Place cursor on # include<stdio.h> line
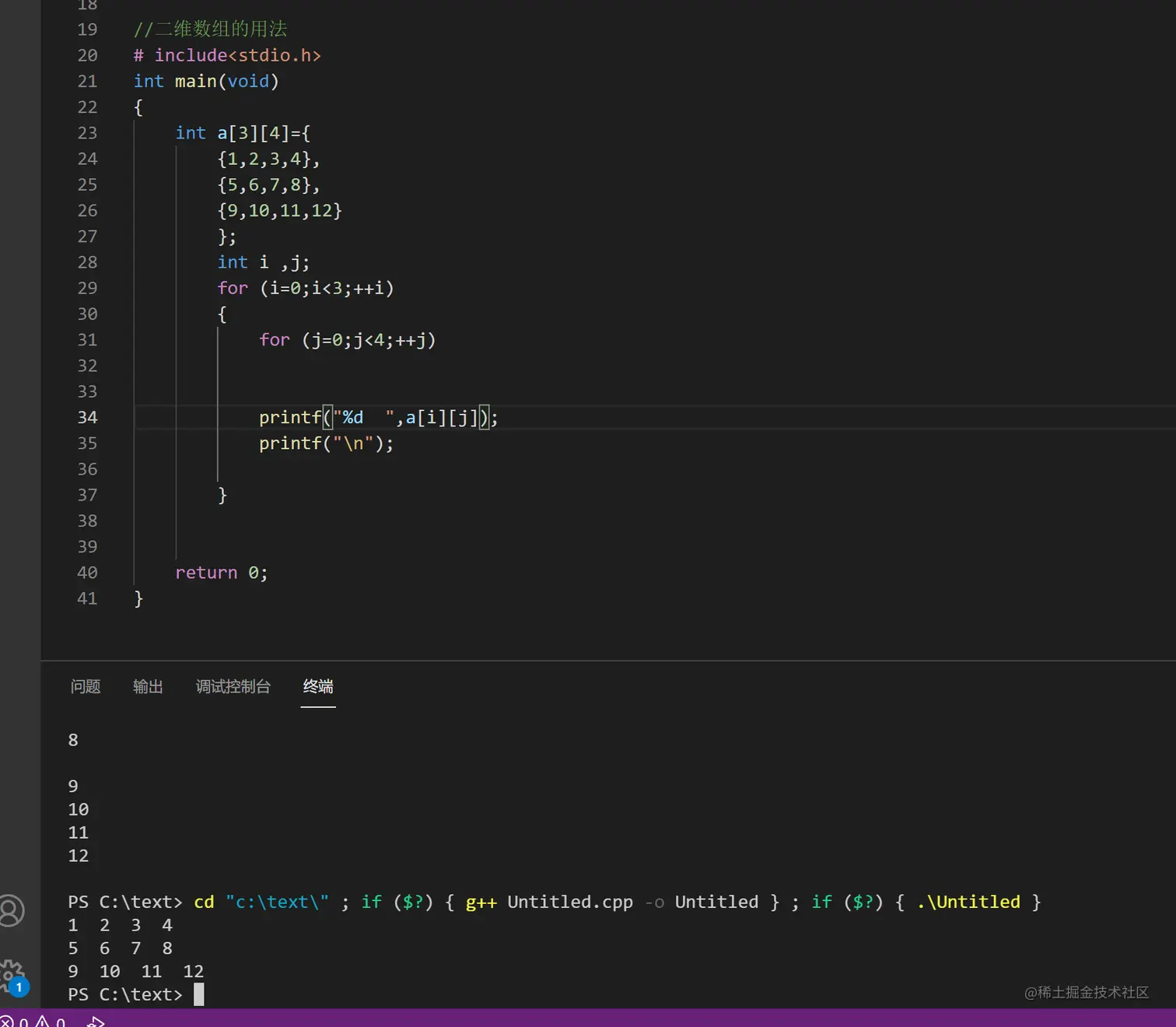The width and height of the screenshot is (1176, 1027). pos(227,55)
